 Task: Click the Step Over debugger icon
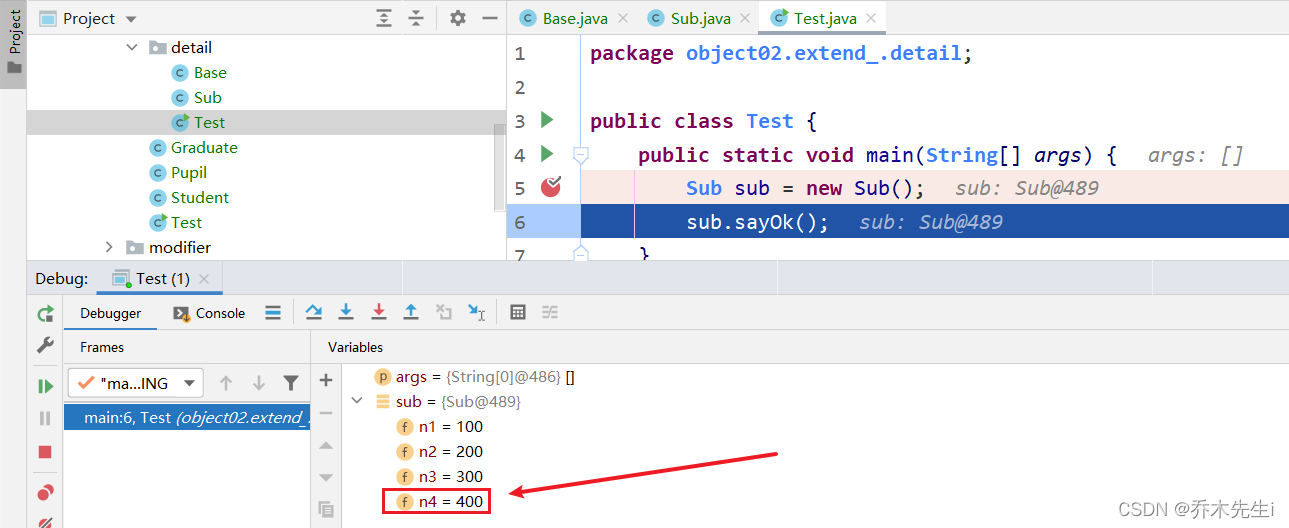click(314, 312)
